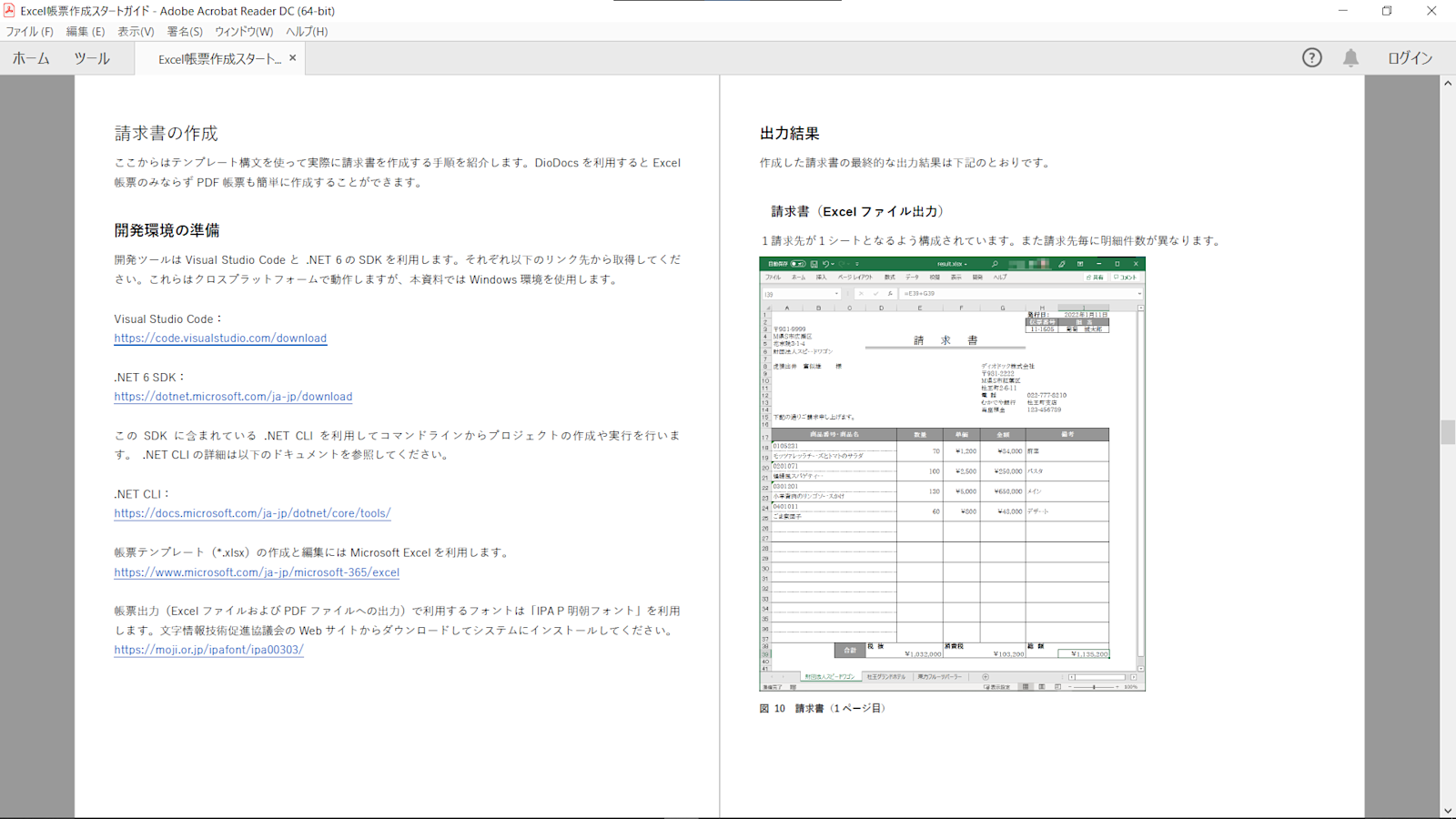Click the .NET 6 SDK： label

(x=150, y=377)
